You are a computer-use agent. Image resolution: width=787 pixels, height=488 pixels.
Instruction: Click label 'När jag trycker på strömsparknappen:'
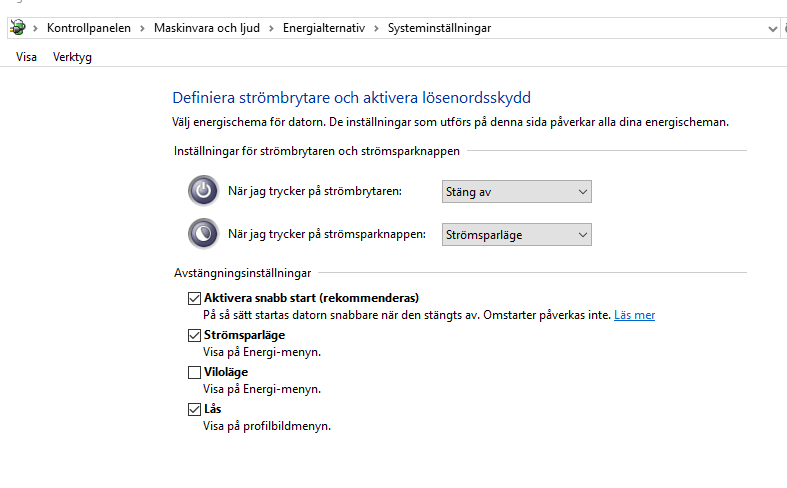tap(327, 234)
